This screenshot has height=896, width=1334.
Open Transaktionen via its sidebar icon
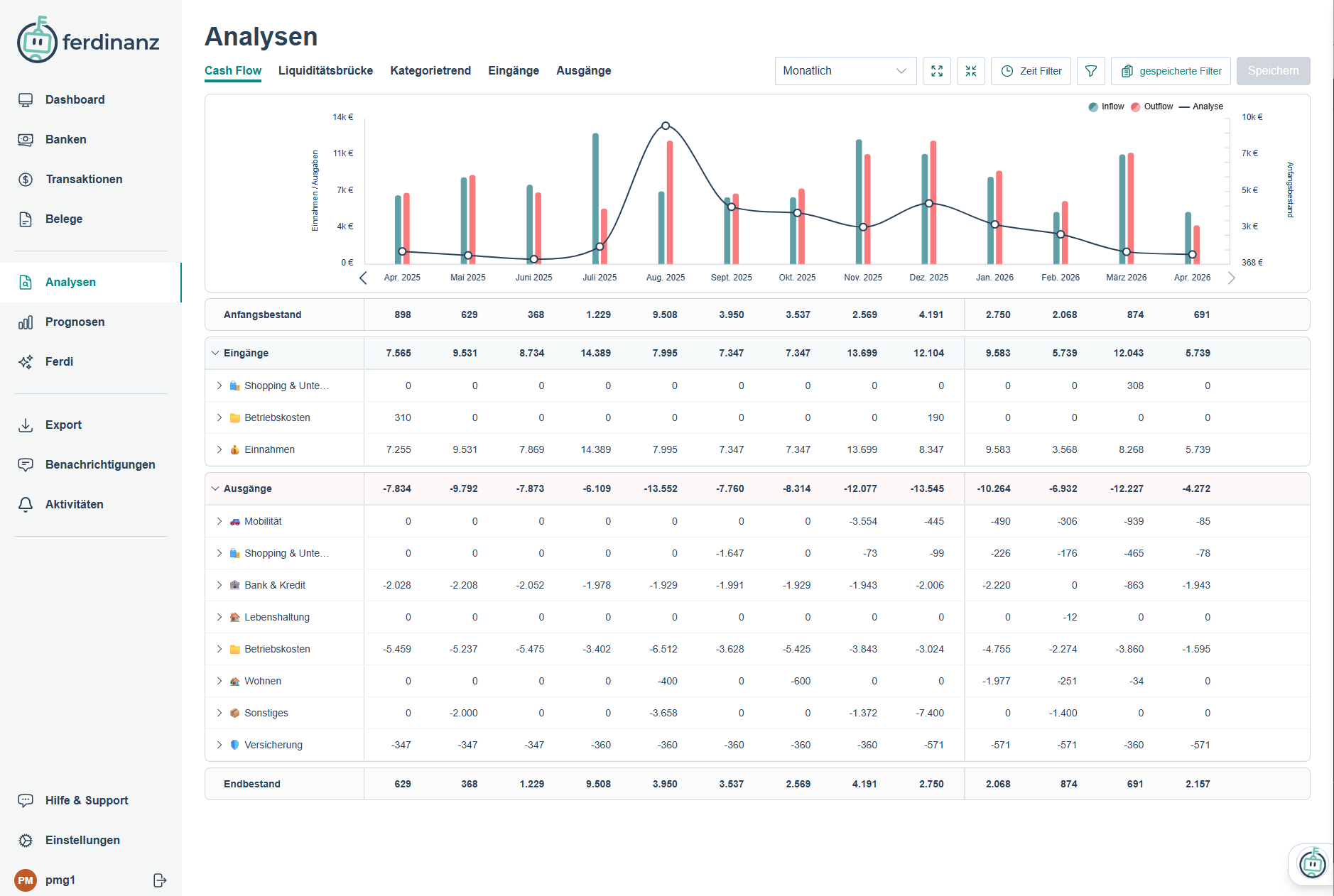pyautogui.click(x=26, y=179)
